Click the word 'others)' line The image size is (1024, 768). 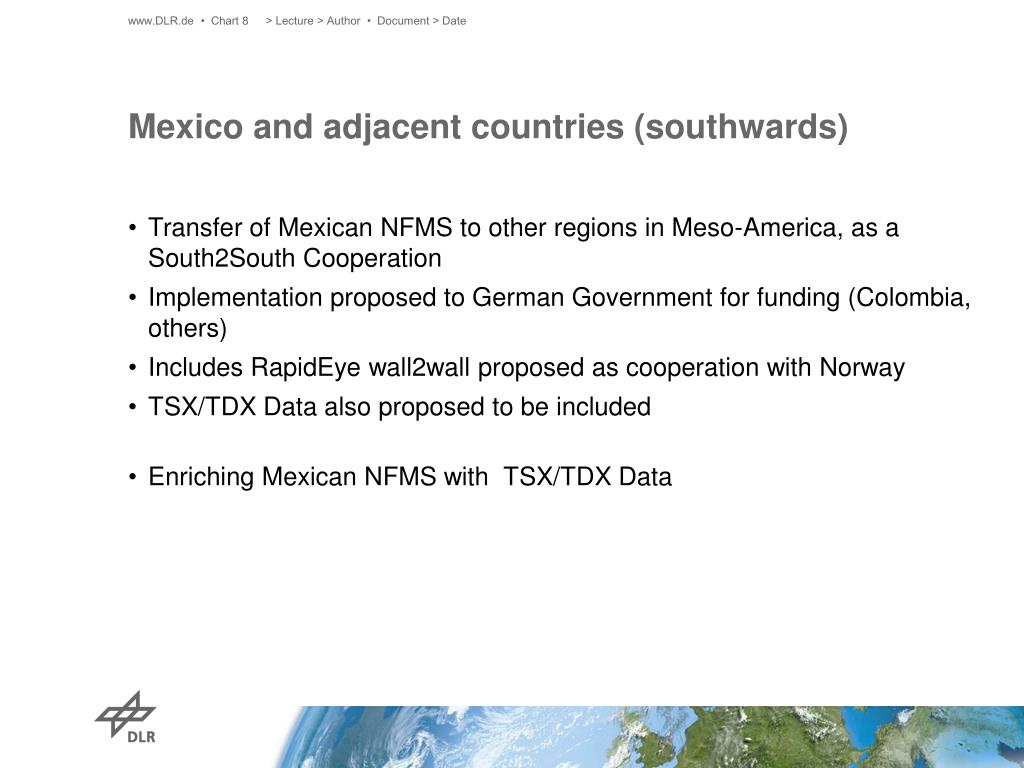(187, 328)
